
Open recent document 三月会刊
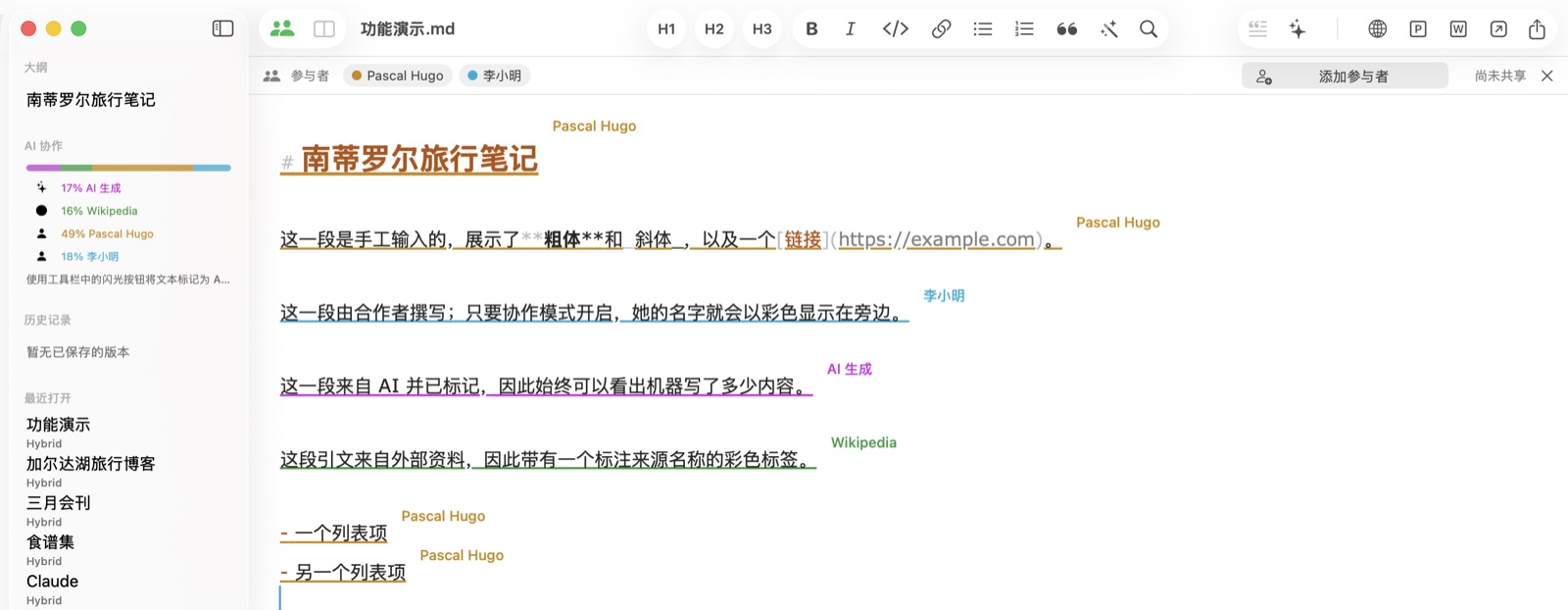click(59, 503)
